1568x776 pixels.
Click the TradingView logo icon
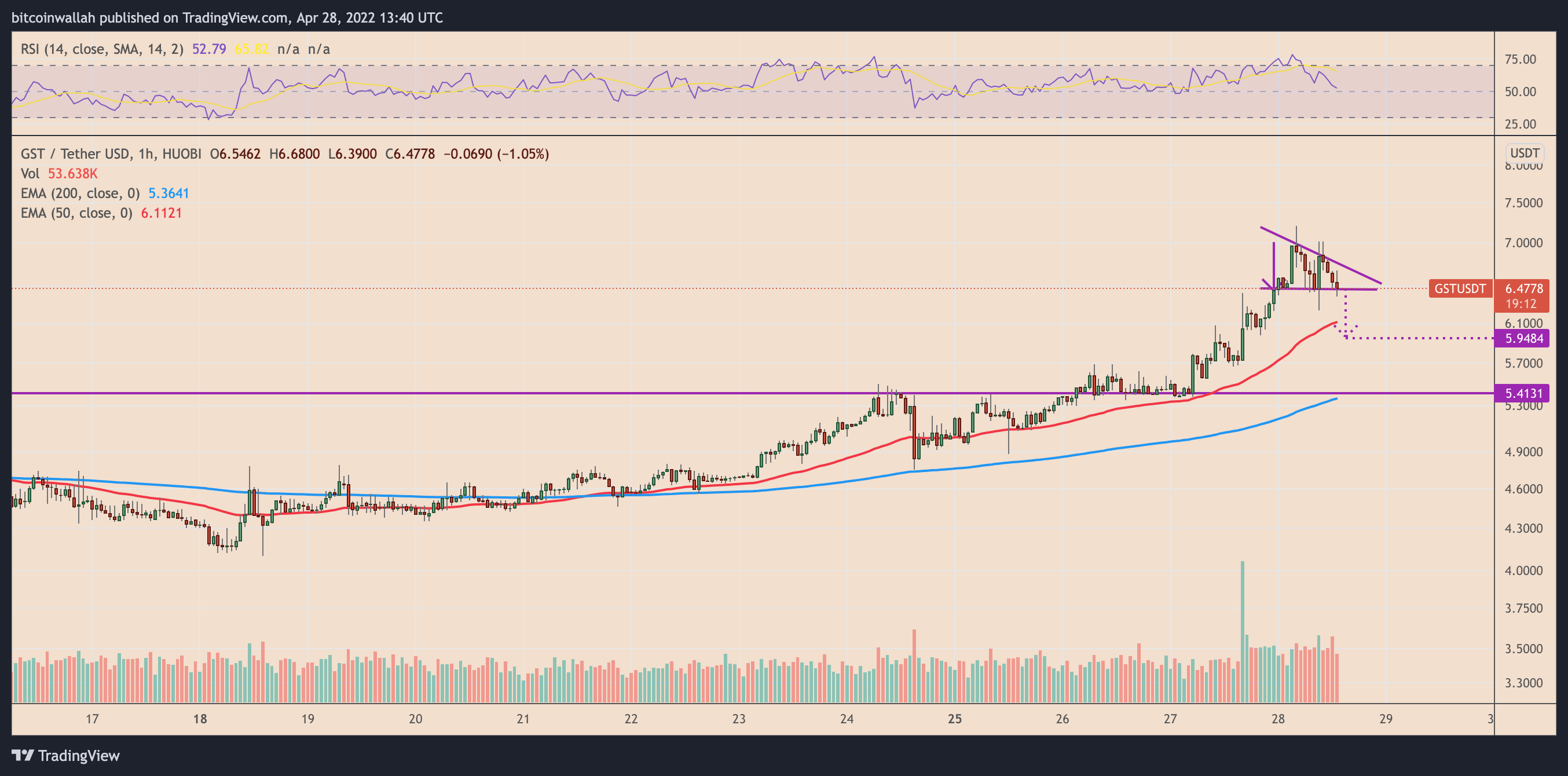(23, 755)
